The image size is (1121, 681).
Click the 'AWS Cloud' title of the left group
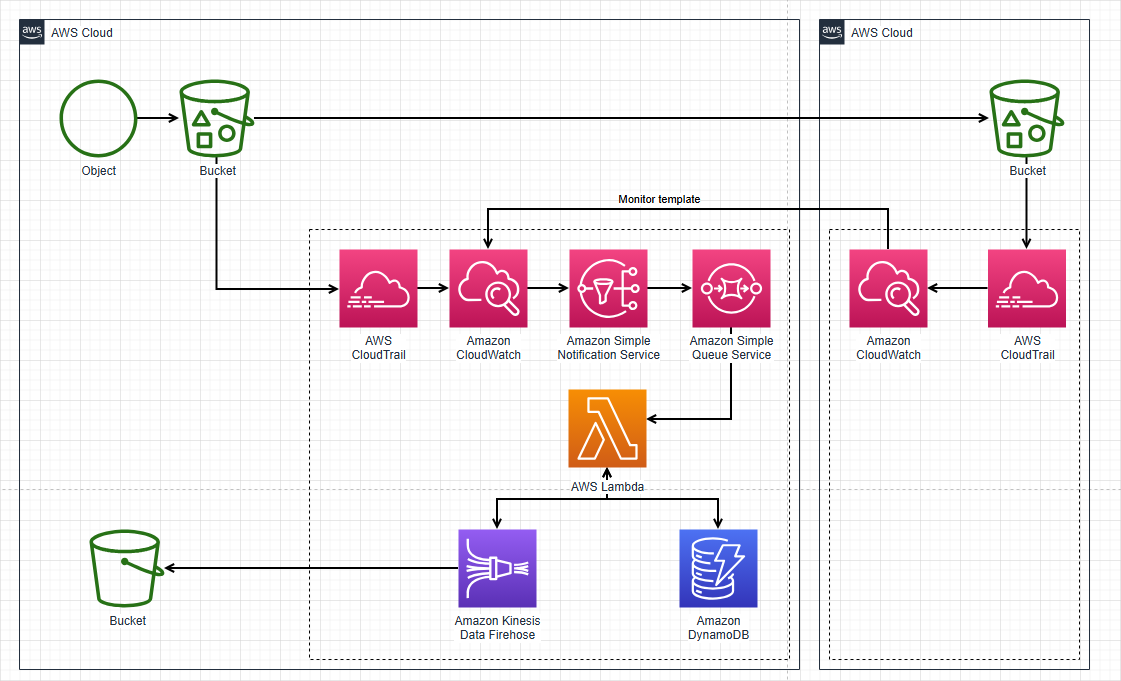pos(82,33)
